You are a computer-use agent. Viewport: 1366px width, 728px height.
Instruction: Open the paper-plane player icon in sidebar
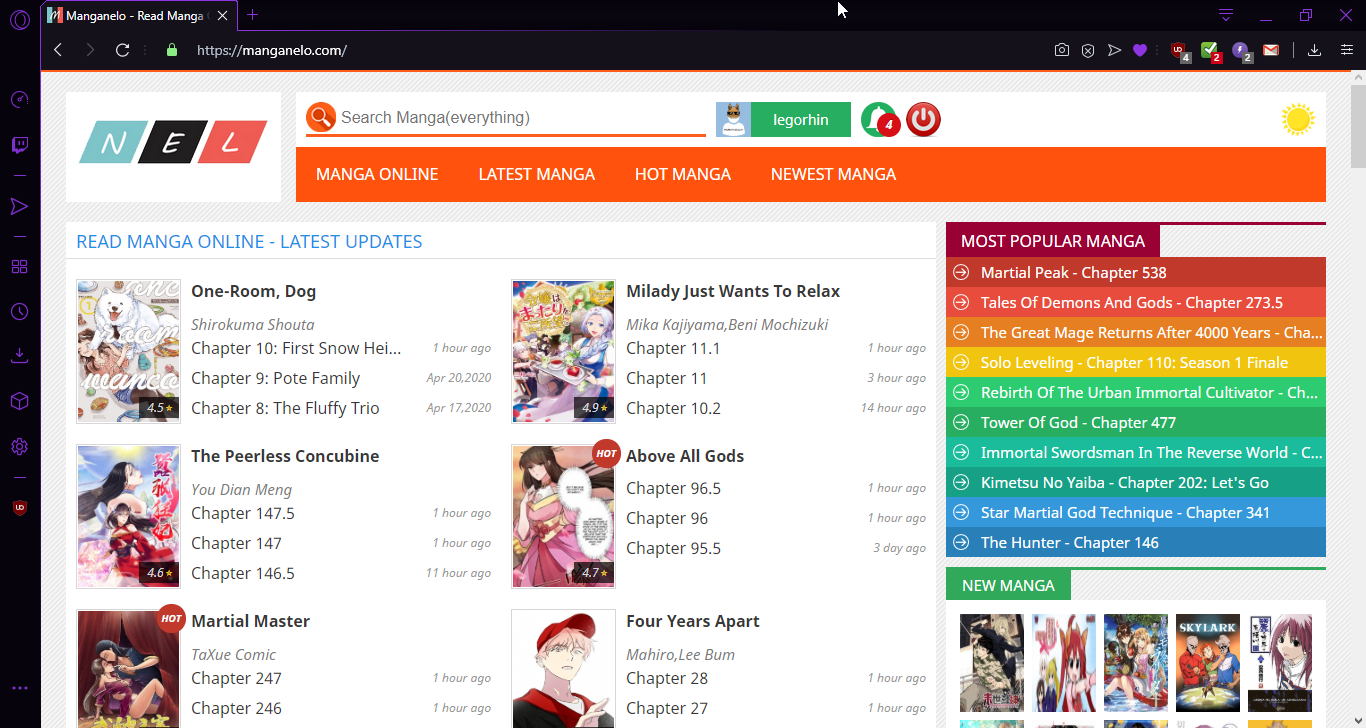coord(20,206)
